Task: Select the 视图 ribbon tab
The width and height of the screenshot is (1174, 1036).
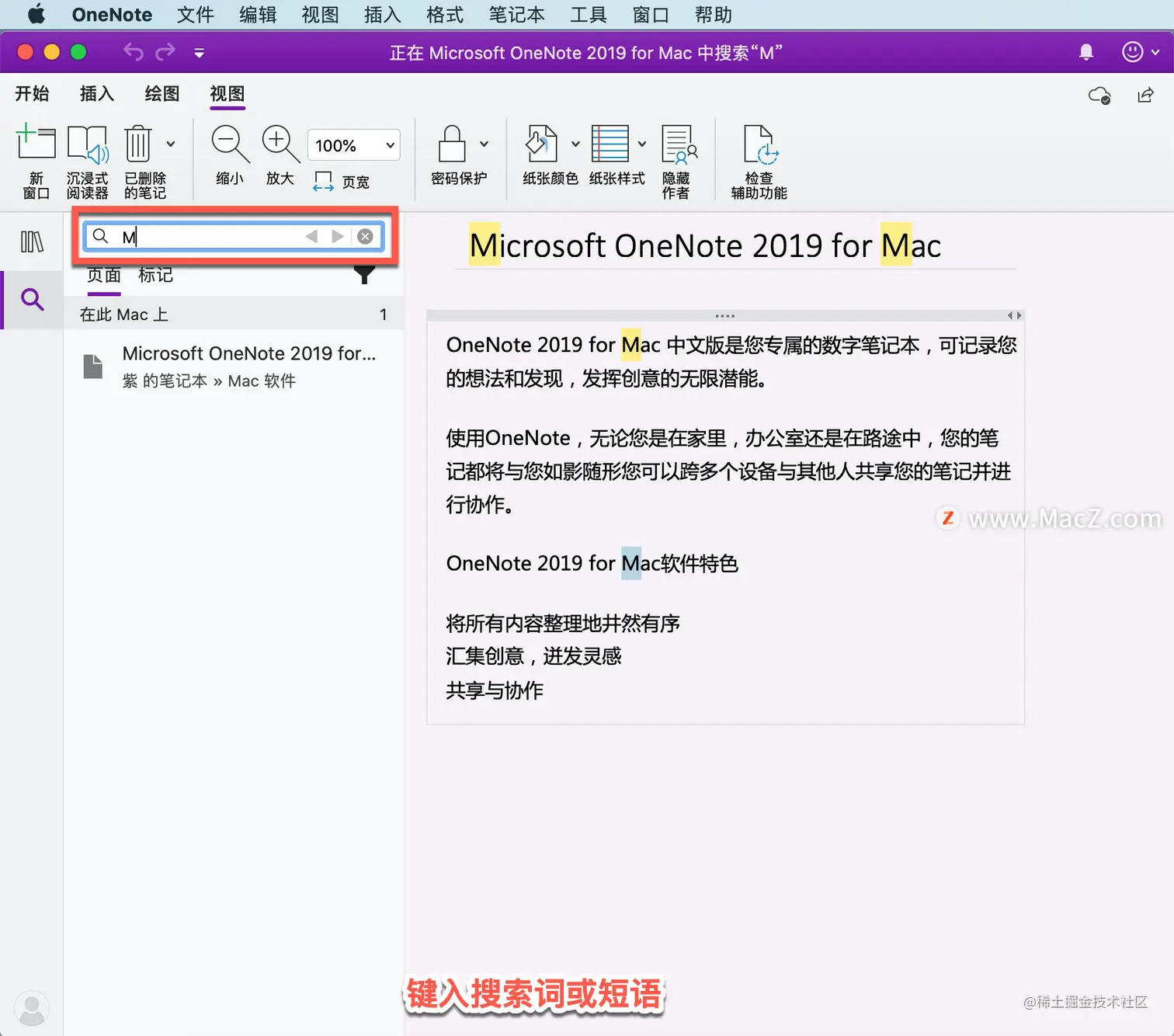Action: point(228,94)
